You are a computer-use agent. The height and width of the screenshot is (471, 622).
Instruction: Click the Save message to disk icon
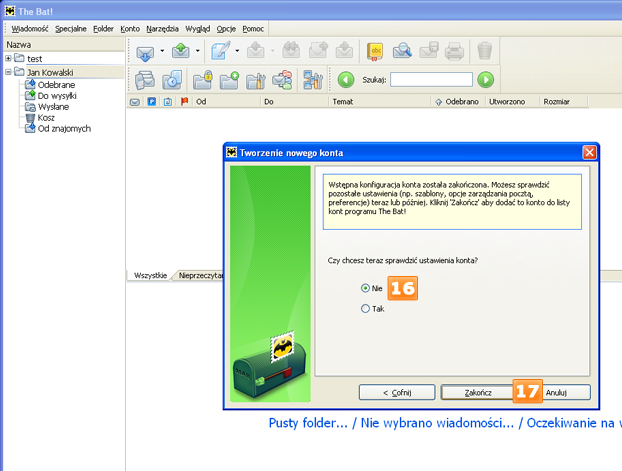tap(429, 51)
